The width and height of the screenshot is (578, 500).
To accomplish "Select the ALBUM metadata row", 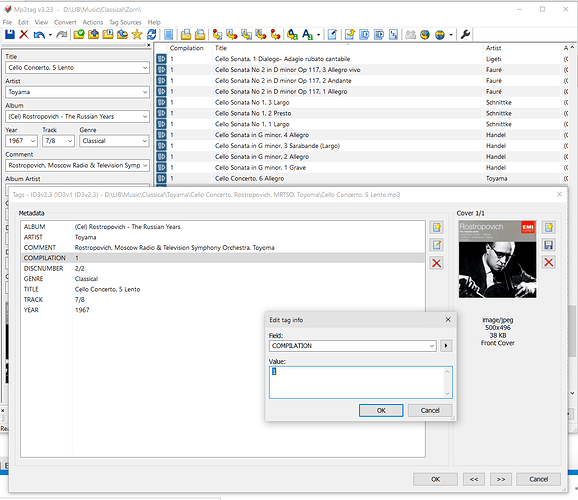I will click(x=223, y=227).
